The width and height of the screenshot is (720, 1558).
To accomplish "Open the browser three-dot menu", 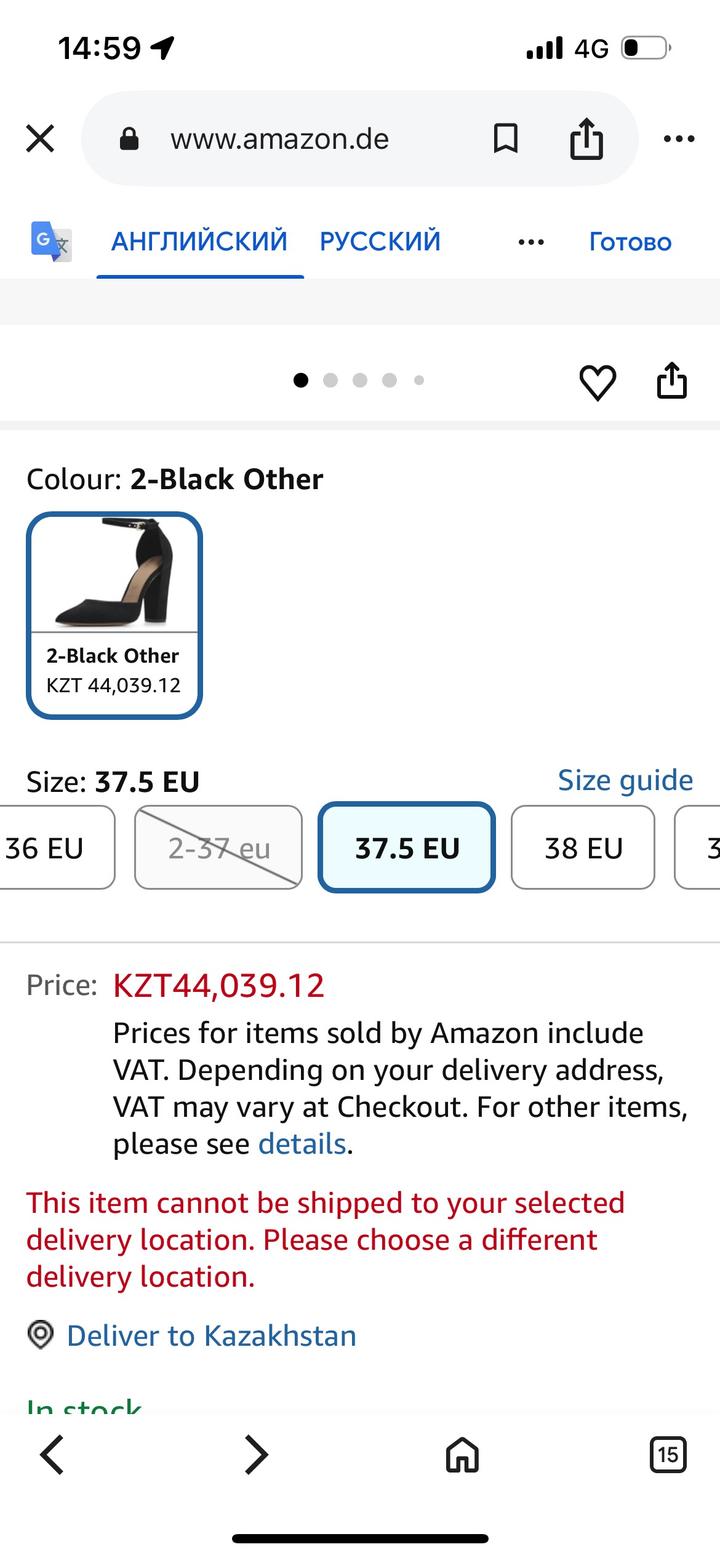I will coord(679,139).
